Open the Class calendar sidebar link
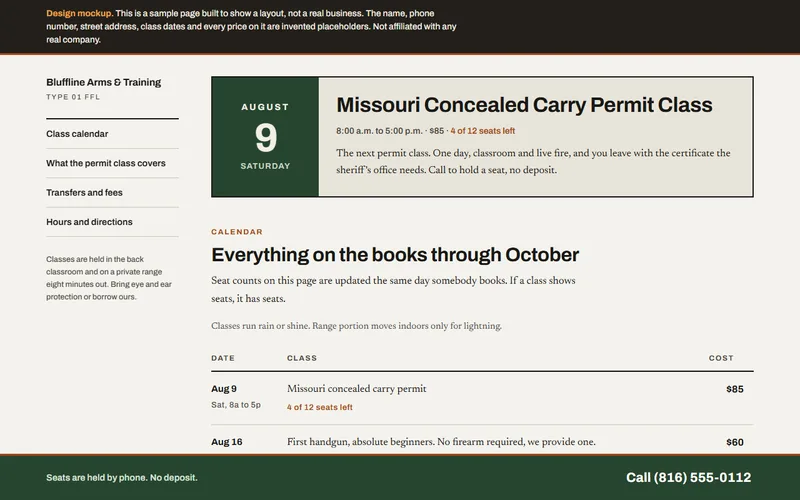This screenshot has height=500, width=800. [x=77, y=134]
